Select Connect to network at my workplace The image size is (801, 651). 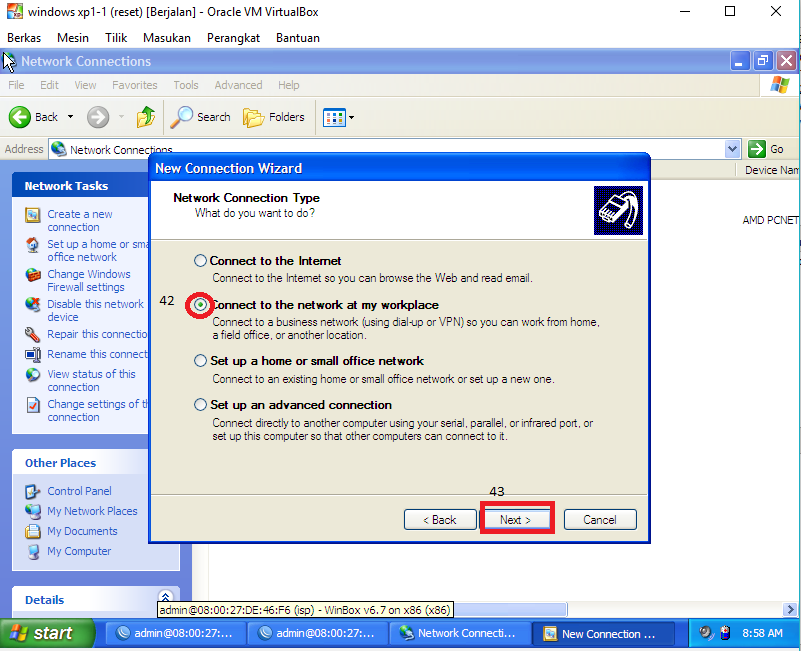click(x=200, y=305)
